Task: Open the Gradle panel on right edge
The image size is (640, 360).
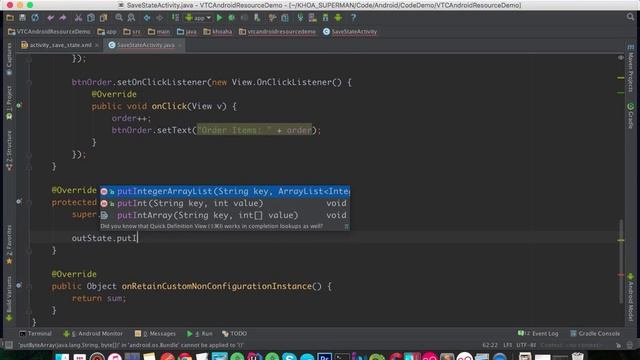Action: pyautogui.click(x=631, y=116)
